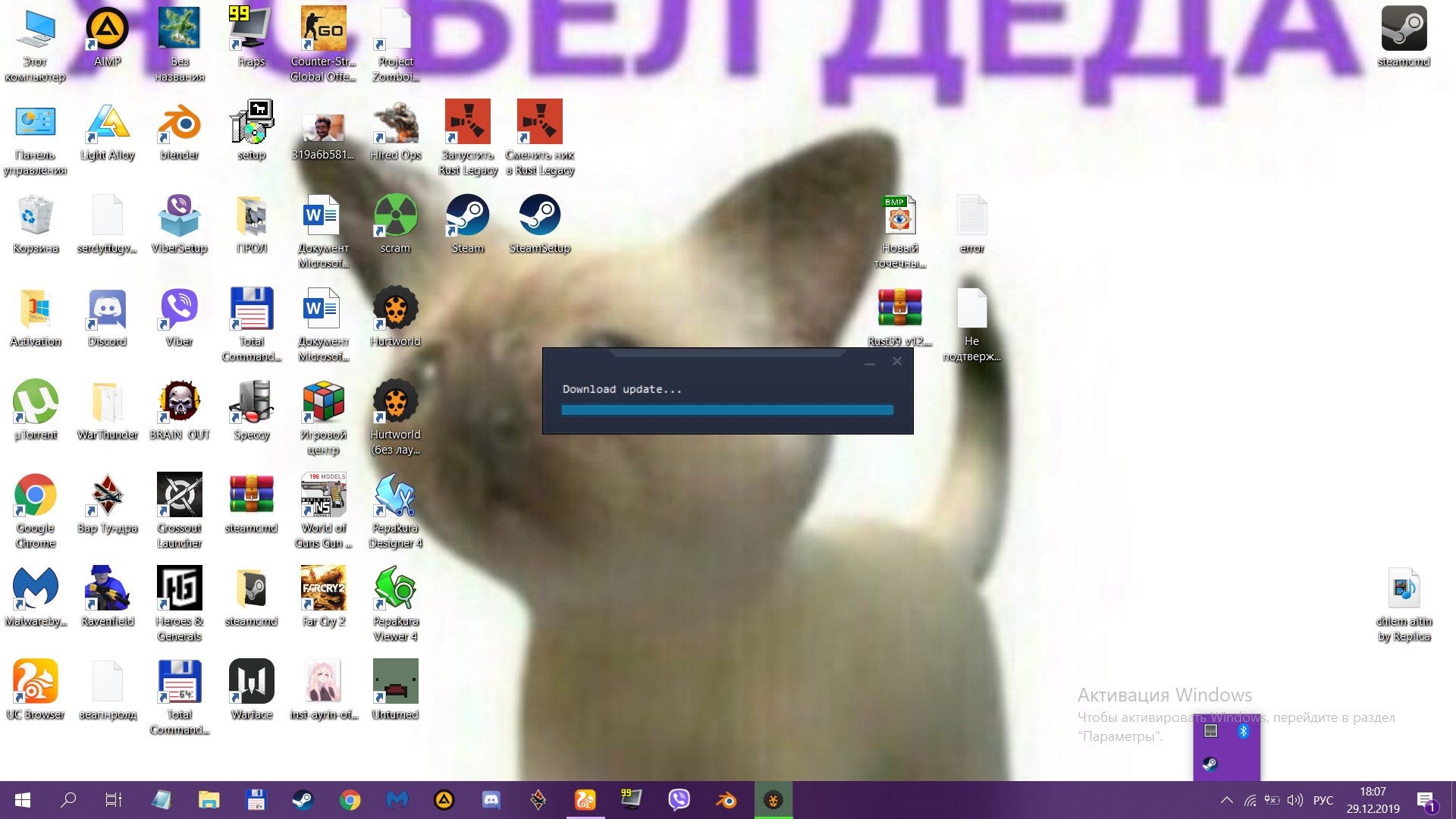Click the Bluetooth icon in tray popup
Screen dimensions: 1456x819
tap(1243, 731)
